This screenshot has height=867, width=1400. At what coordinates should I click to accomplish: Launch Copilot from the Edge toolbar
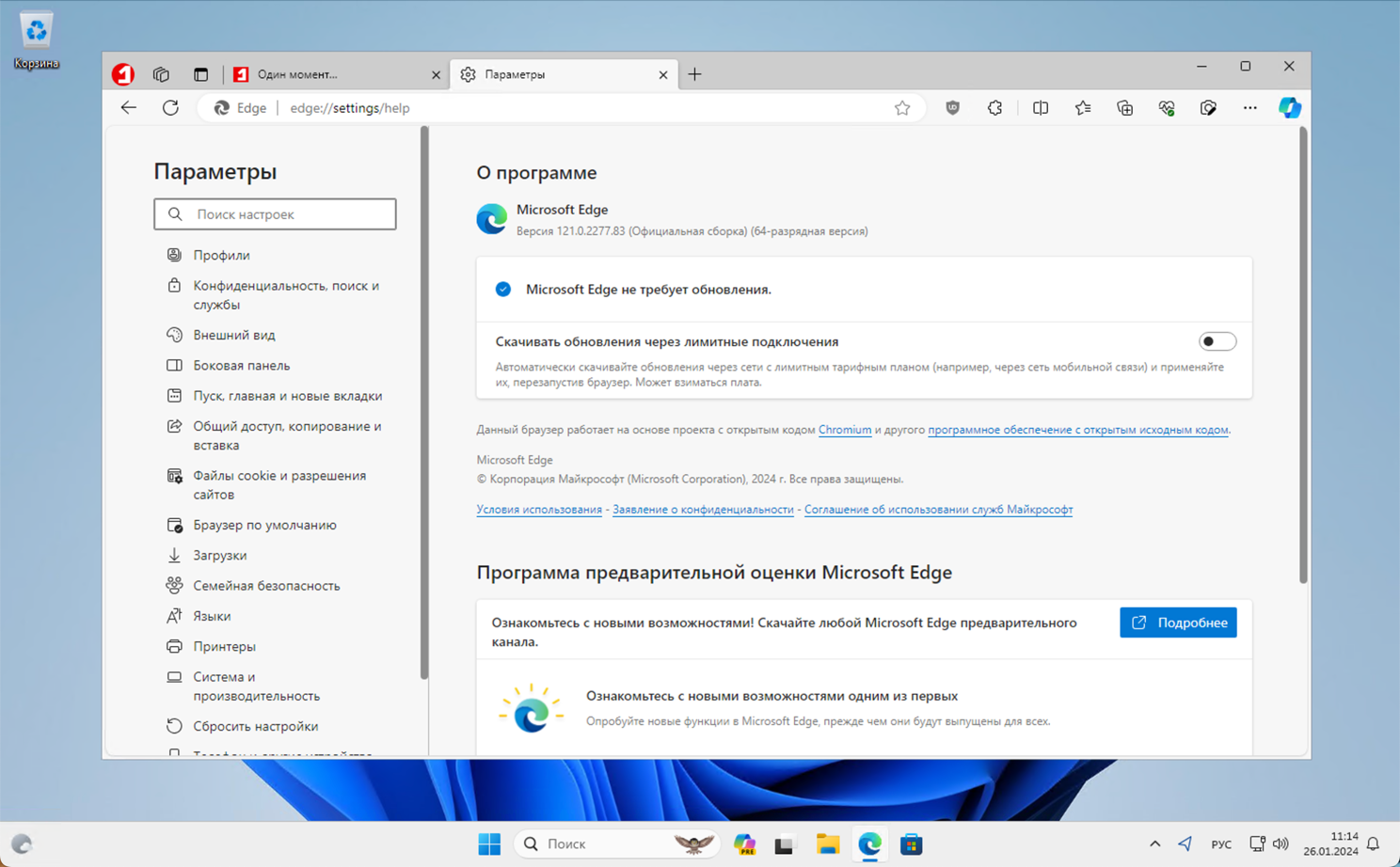coord(1289,108)
